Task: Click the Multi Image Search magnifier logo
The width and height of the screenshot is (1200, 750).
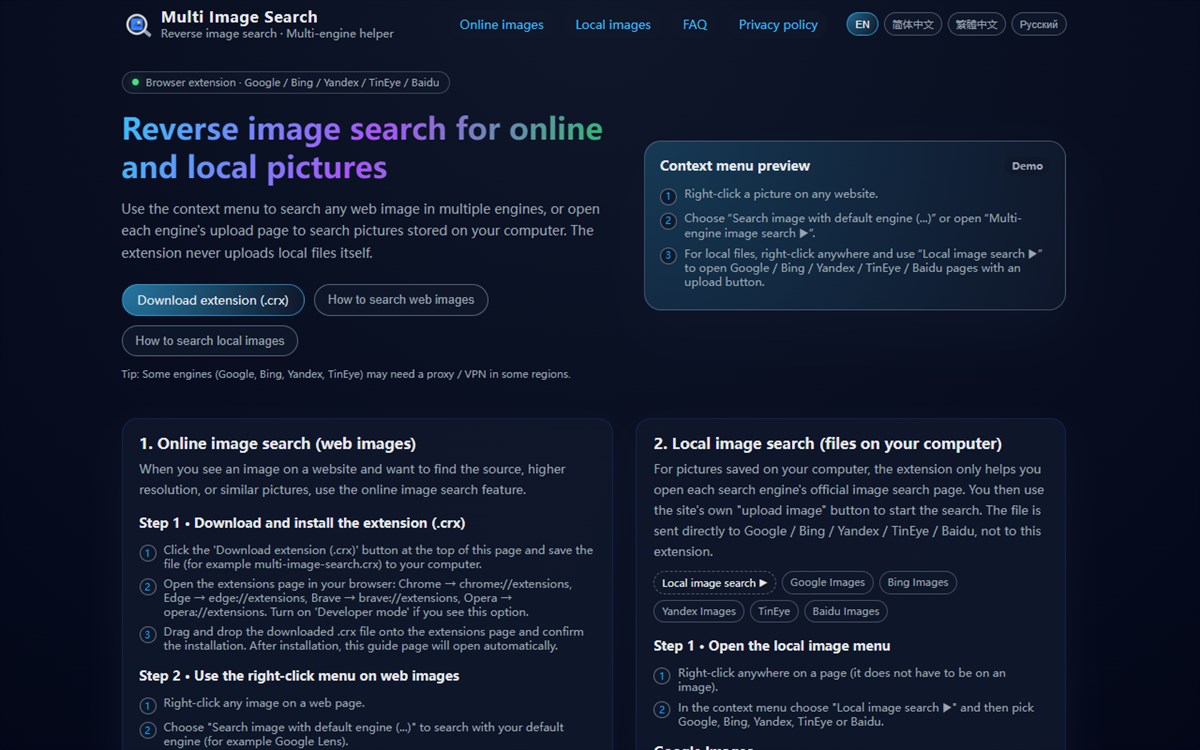Action: (138, 25)
